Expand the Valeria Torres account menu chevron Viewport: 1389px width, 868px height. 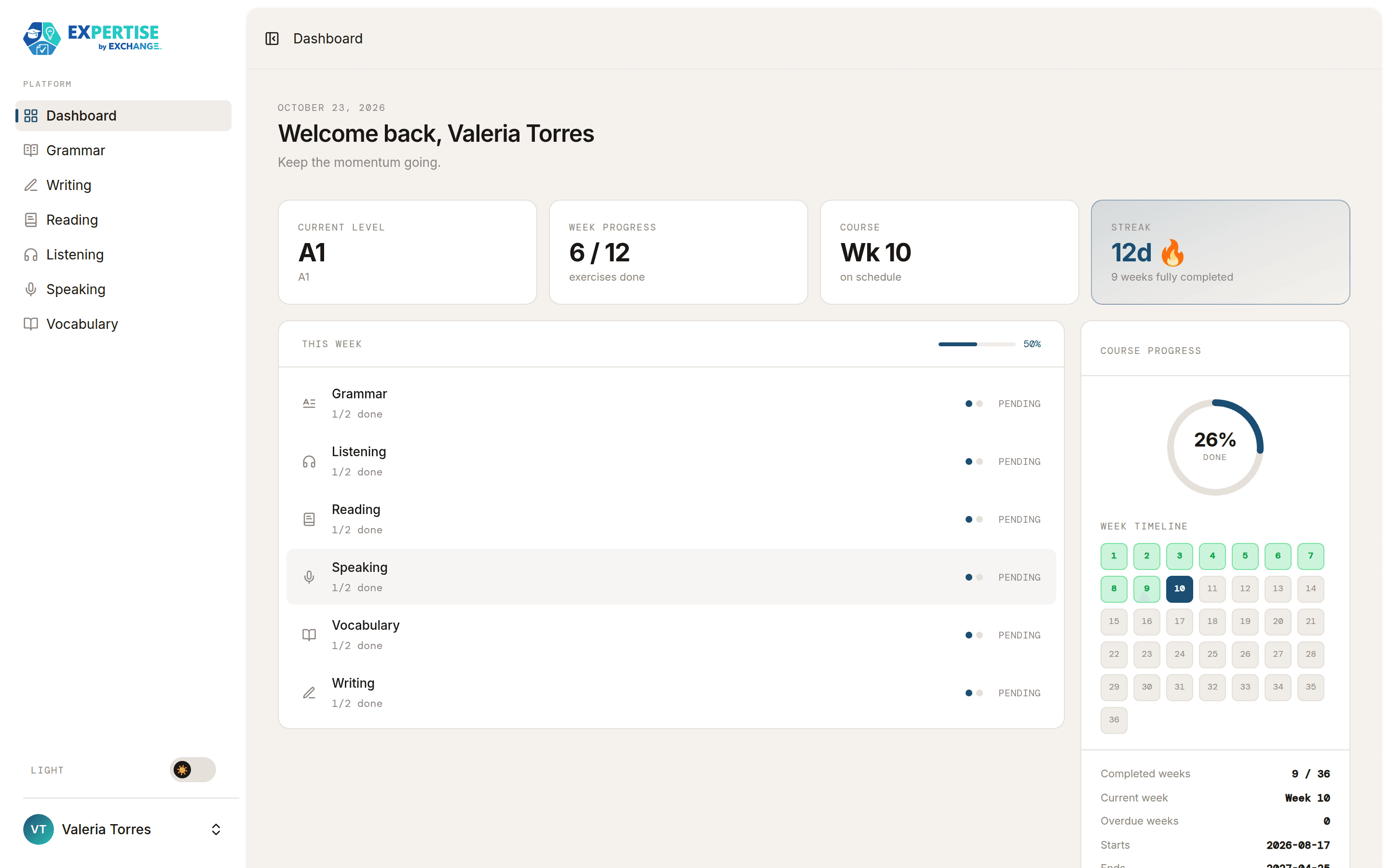(216, 829)
